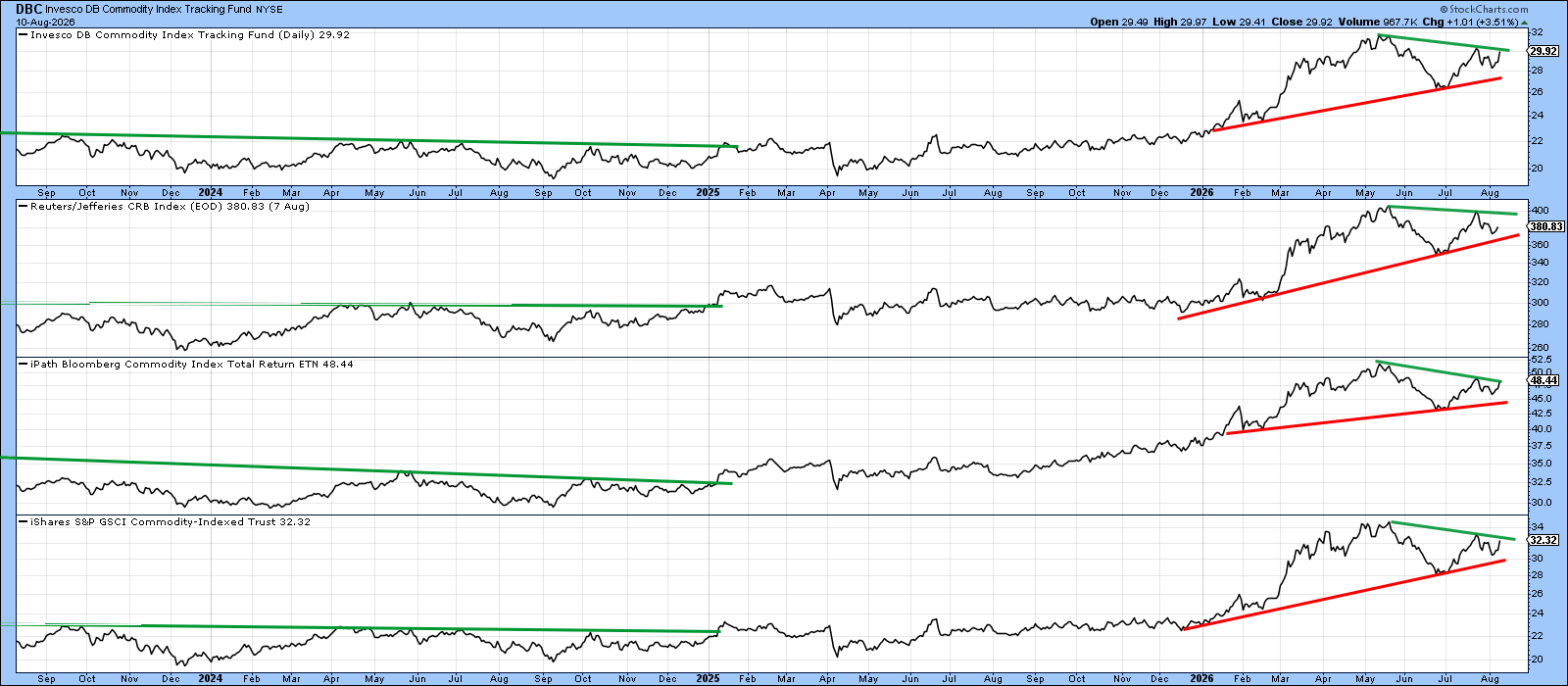Click the NYSE exchange label
Screen dimensions: 1568x686
[x=270, y=10]
